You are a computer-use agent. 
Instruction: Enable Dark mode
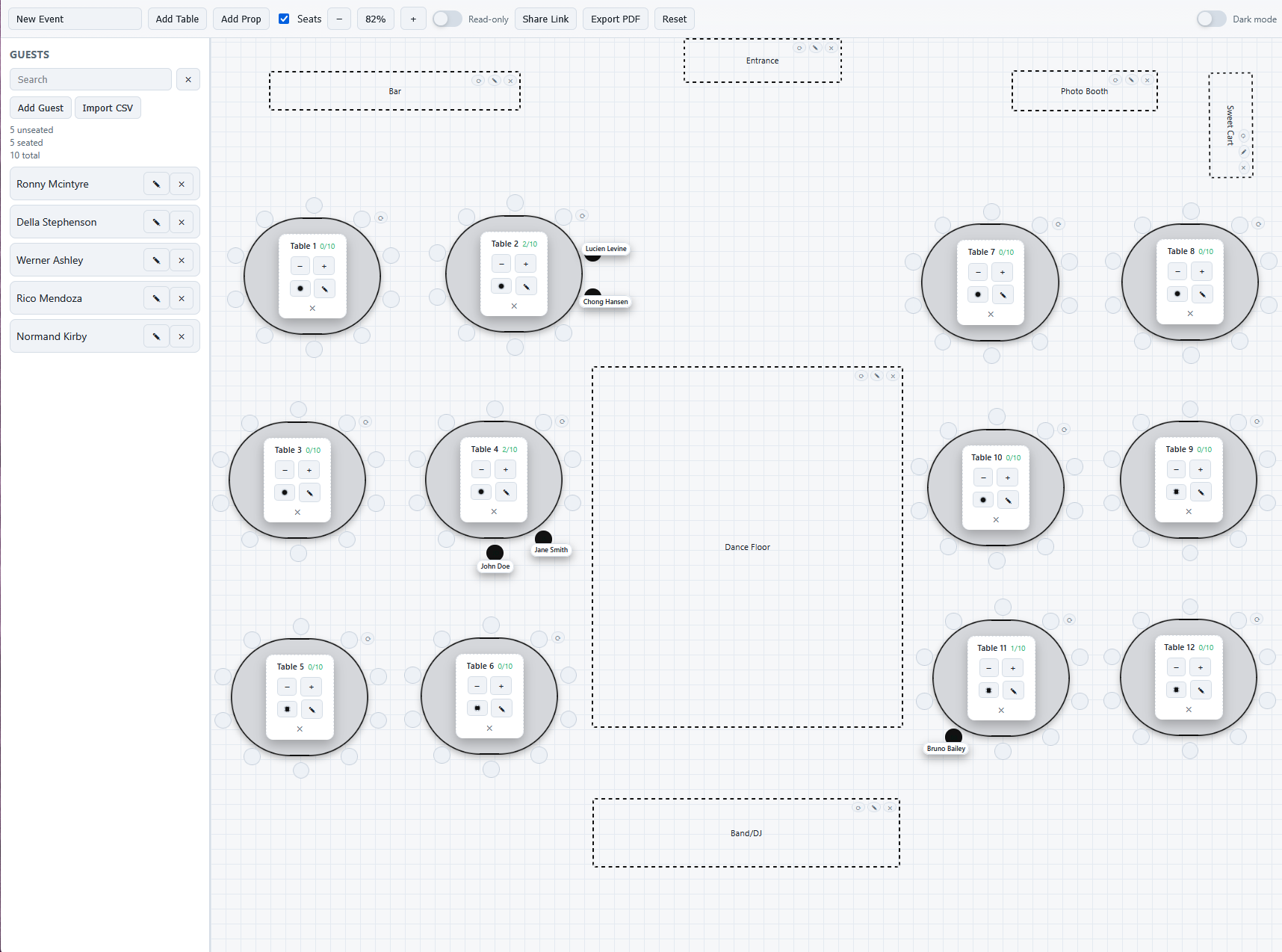[1211, 19]
